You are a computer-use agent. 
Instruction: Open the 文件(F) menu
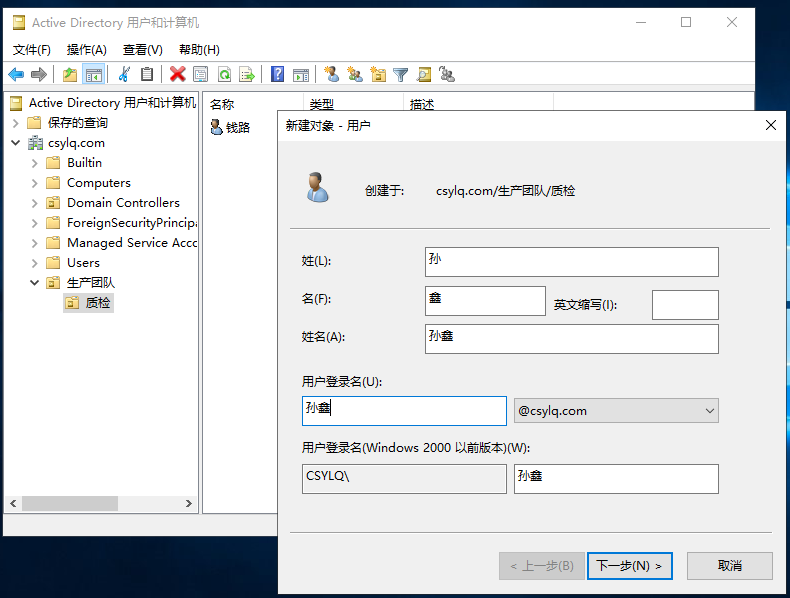32,50
